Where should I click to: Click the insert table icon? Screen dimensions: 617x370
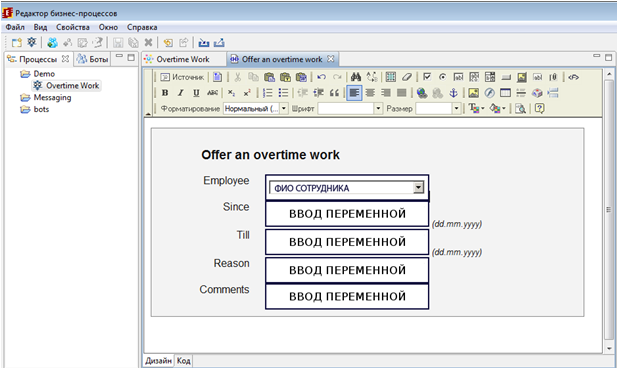click(x=505, y=93)
